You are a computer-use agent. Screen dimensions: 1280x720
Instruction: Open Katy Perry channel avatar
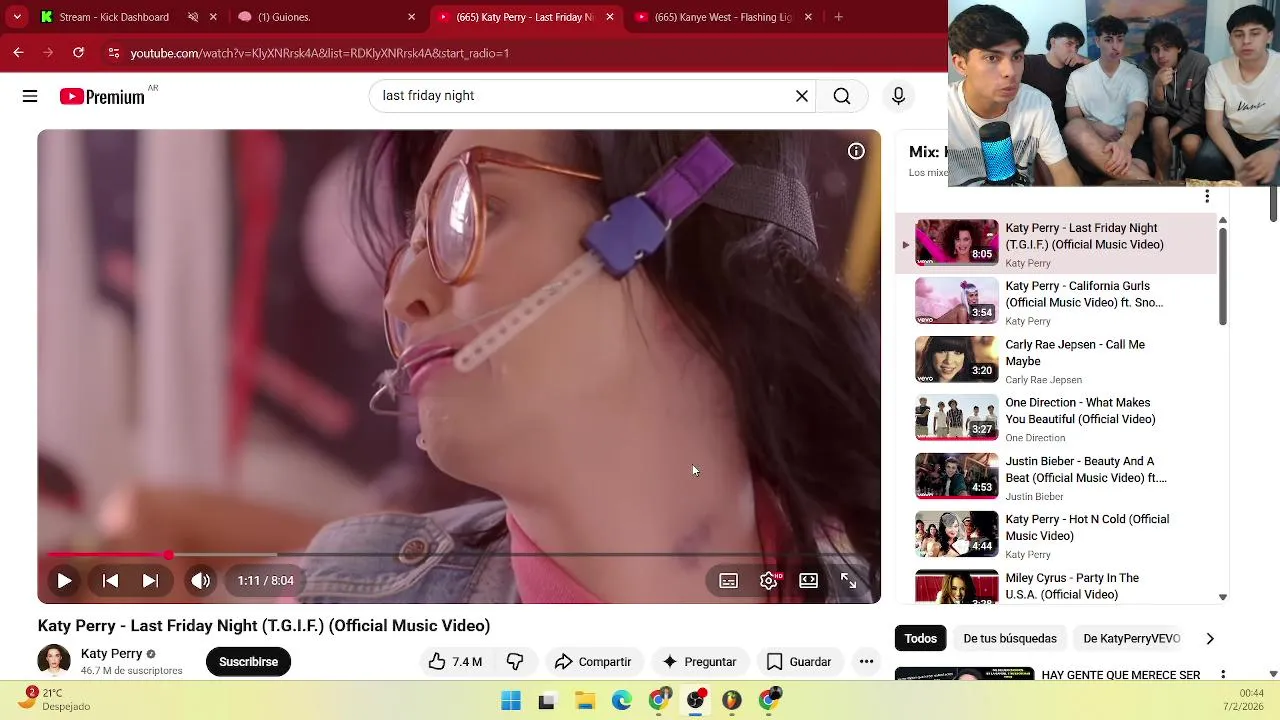click(54, 661)
